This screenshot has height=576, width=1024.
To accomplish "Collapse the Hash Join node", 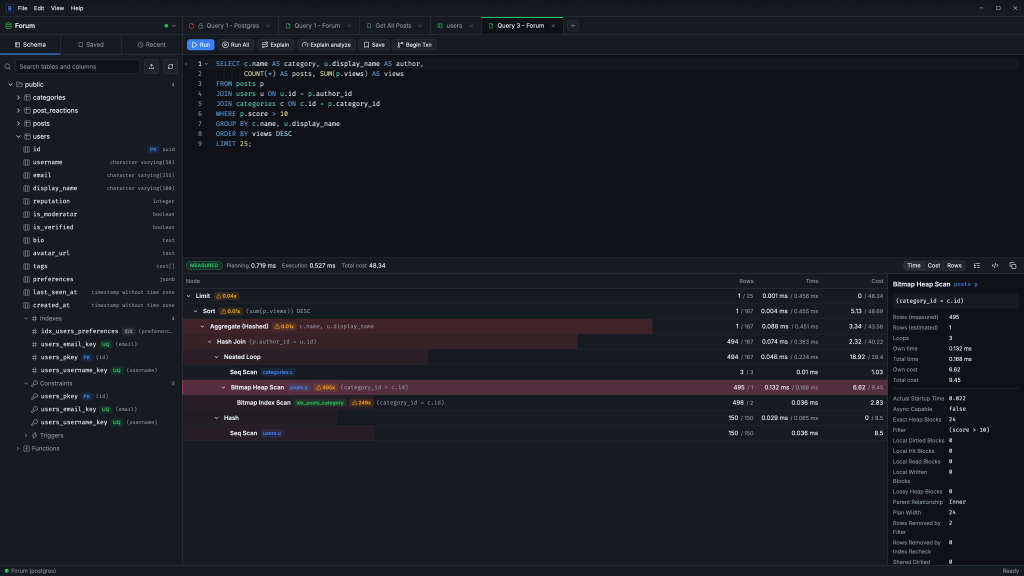I will [x=210, y=342].
